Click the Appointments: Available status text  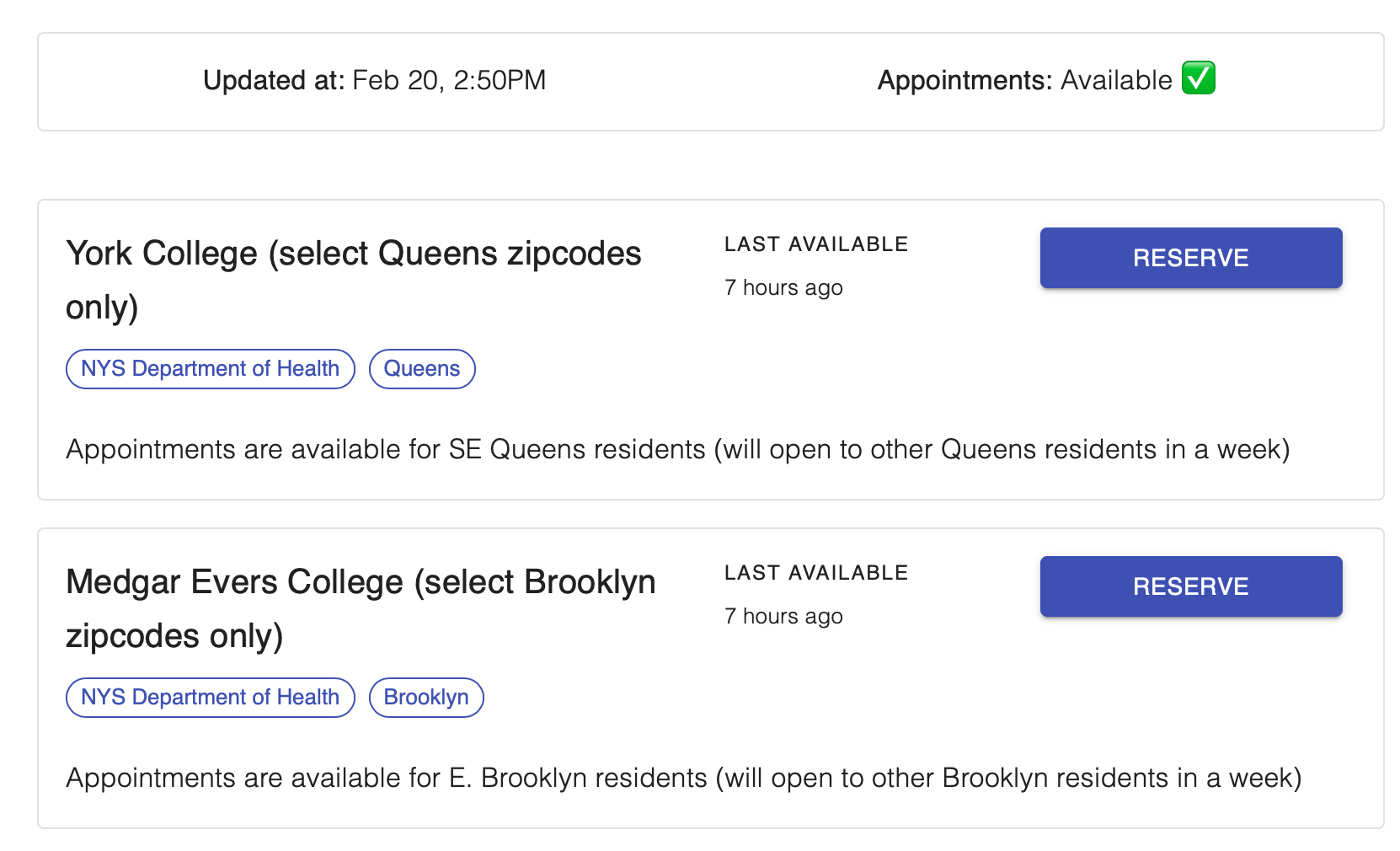tap(1024, 80)
